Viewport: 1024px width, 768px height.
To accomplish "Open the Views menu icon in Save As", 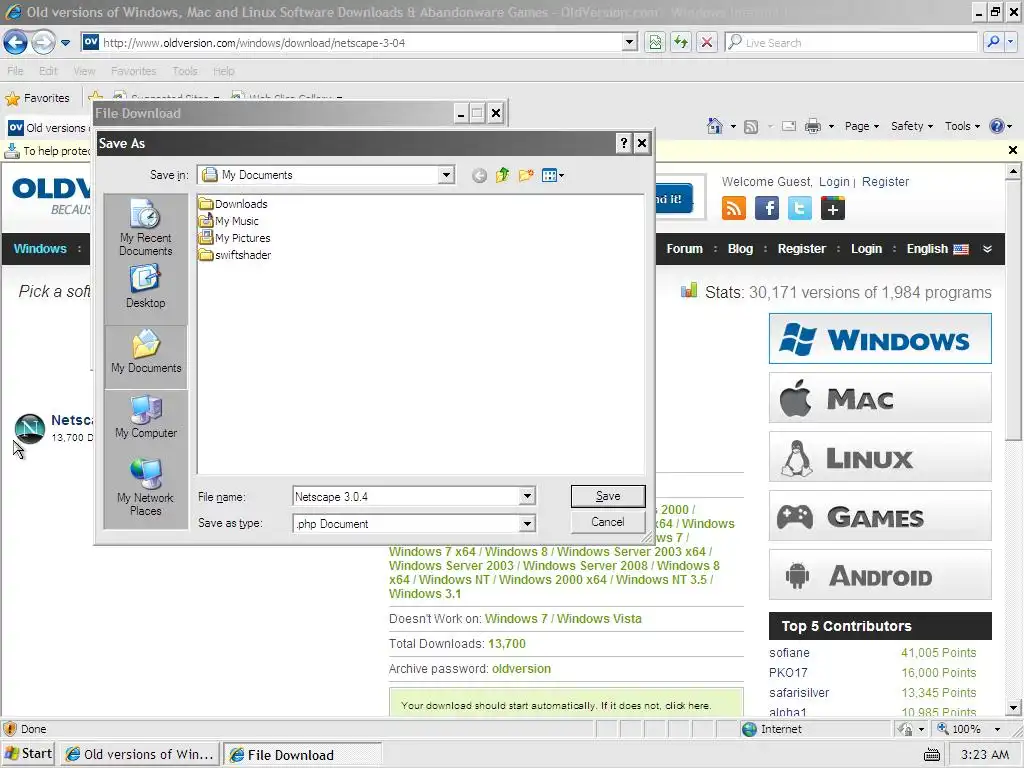I will click(x=552, y=175).
